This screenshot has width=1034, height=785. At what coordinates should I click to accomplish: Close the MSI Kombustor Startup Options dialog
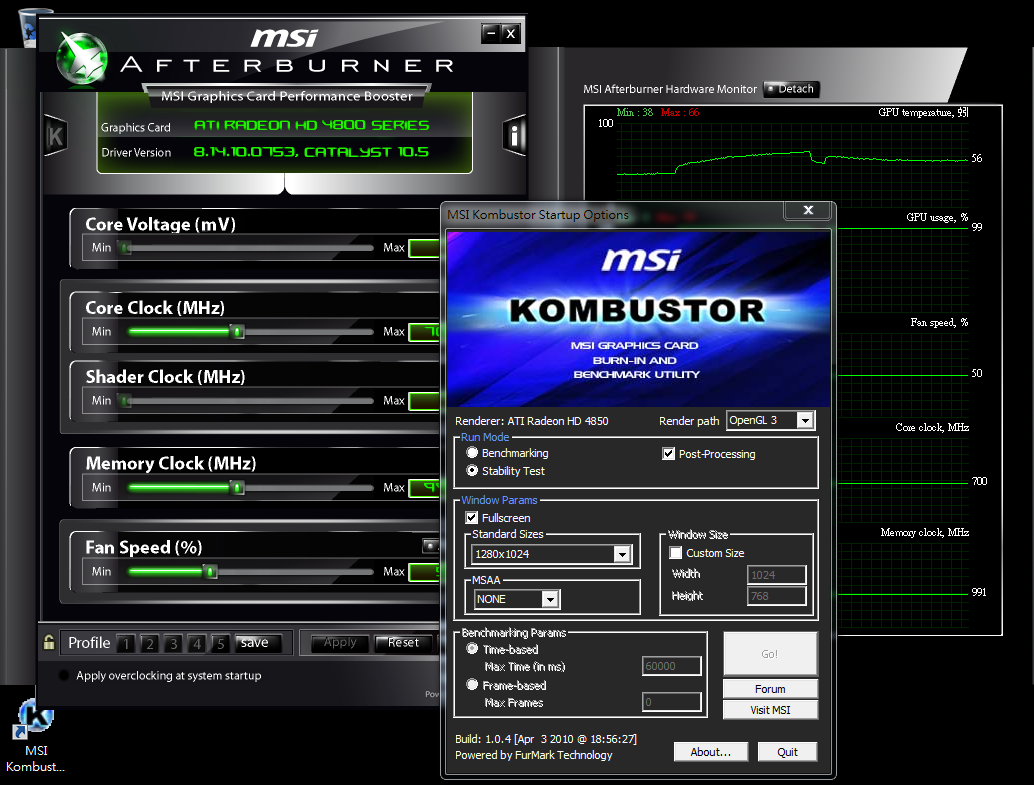[x=808, y=210]
